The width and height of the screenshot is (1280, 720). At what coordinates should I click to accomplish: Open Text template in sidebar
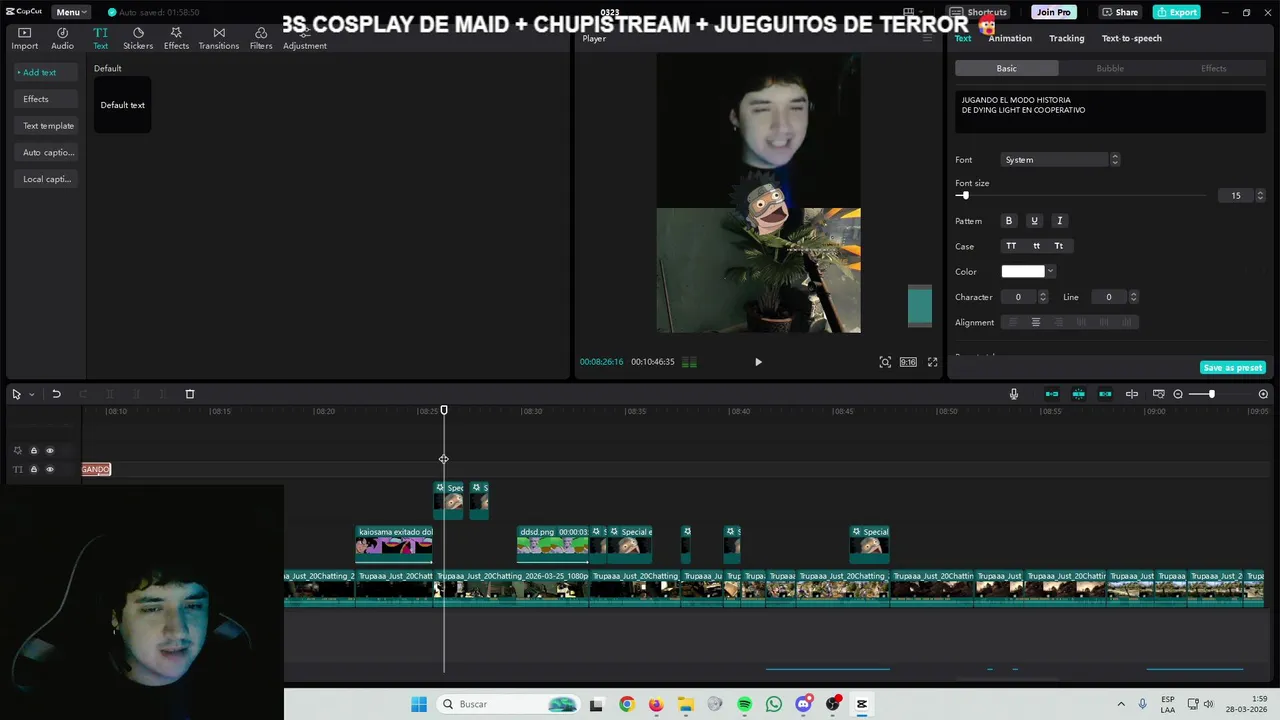(47, 126)
